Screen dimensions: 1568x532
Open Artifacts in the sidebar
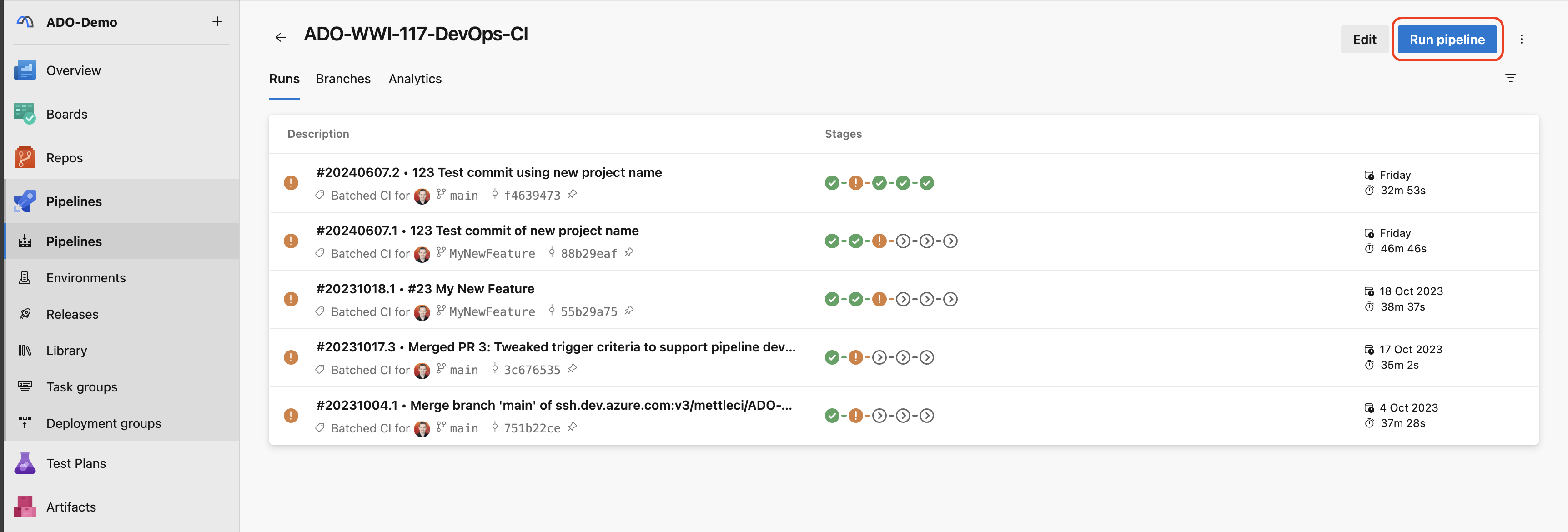pyautogui.click(x=70, y=507)
